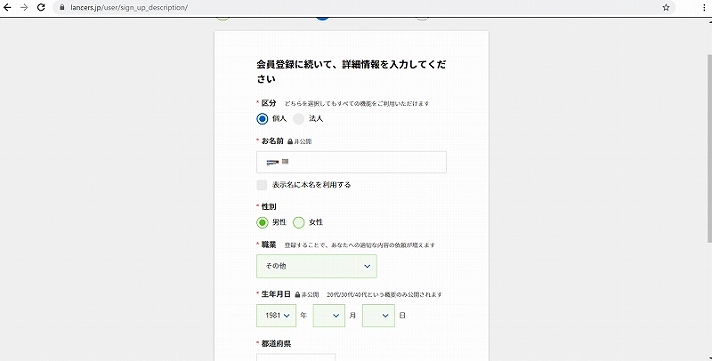
Task: Open the birth month (月) dropdown
Action: (329, 316)
